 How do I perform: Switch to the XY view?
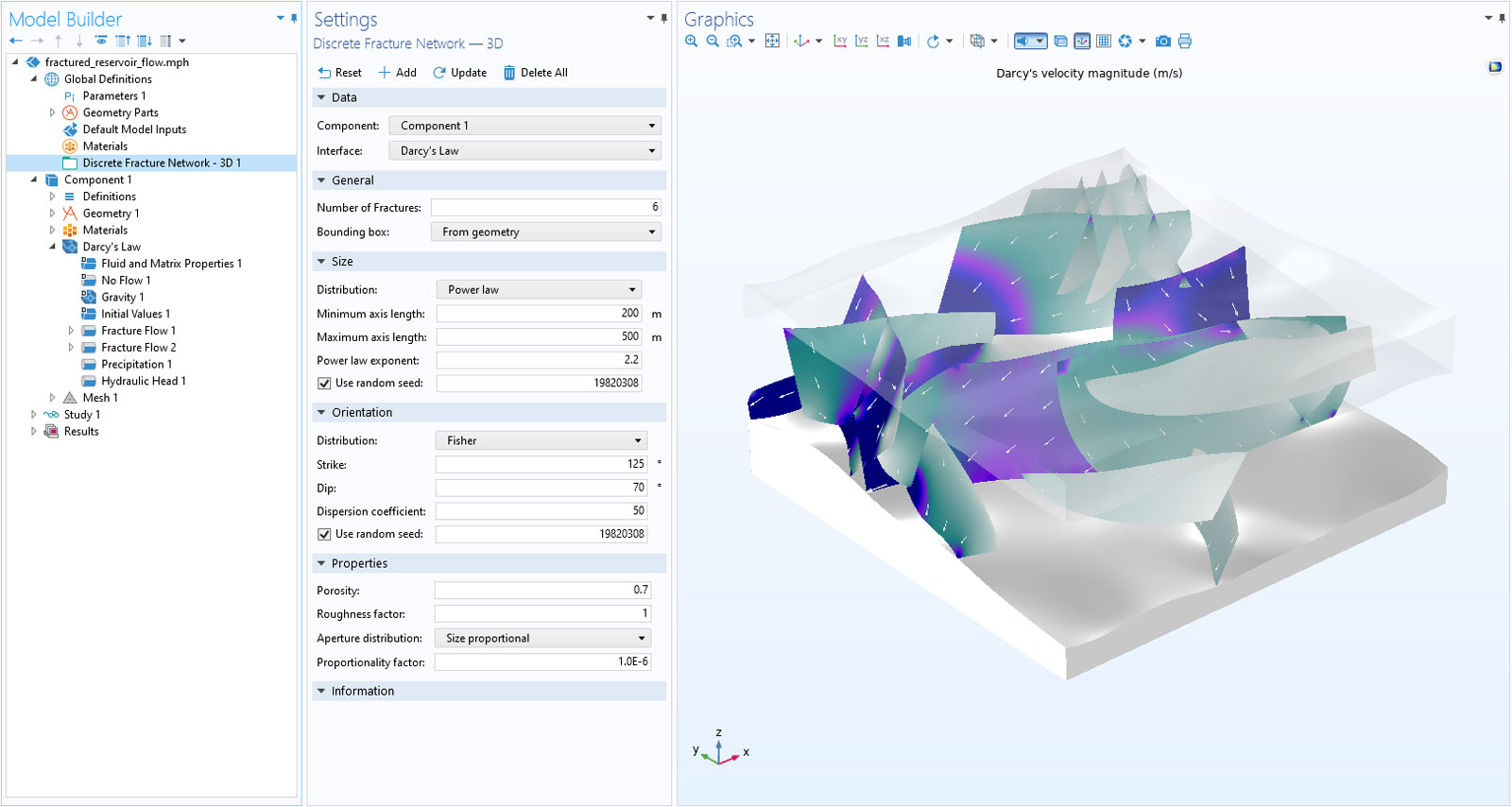point(839,41)
